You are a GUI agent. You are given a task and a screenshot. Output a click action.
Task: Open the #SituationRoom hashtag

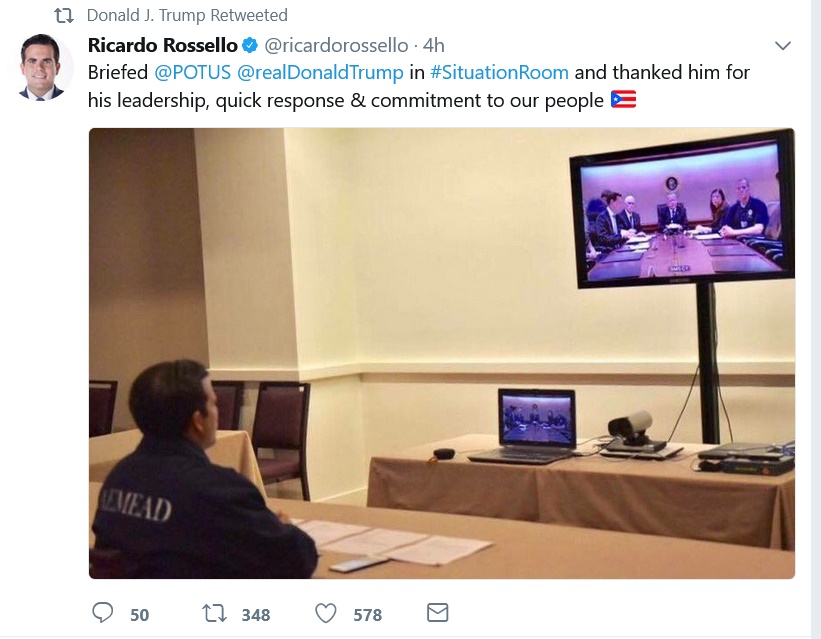pyautogui.click(x=500, y=72)
